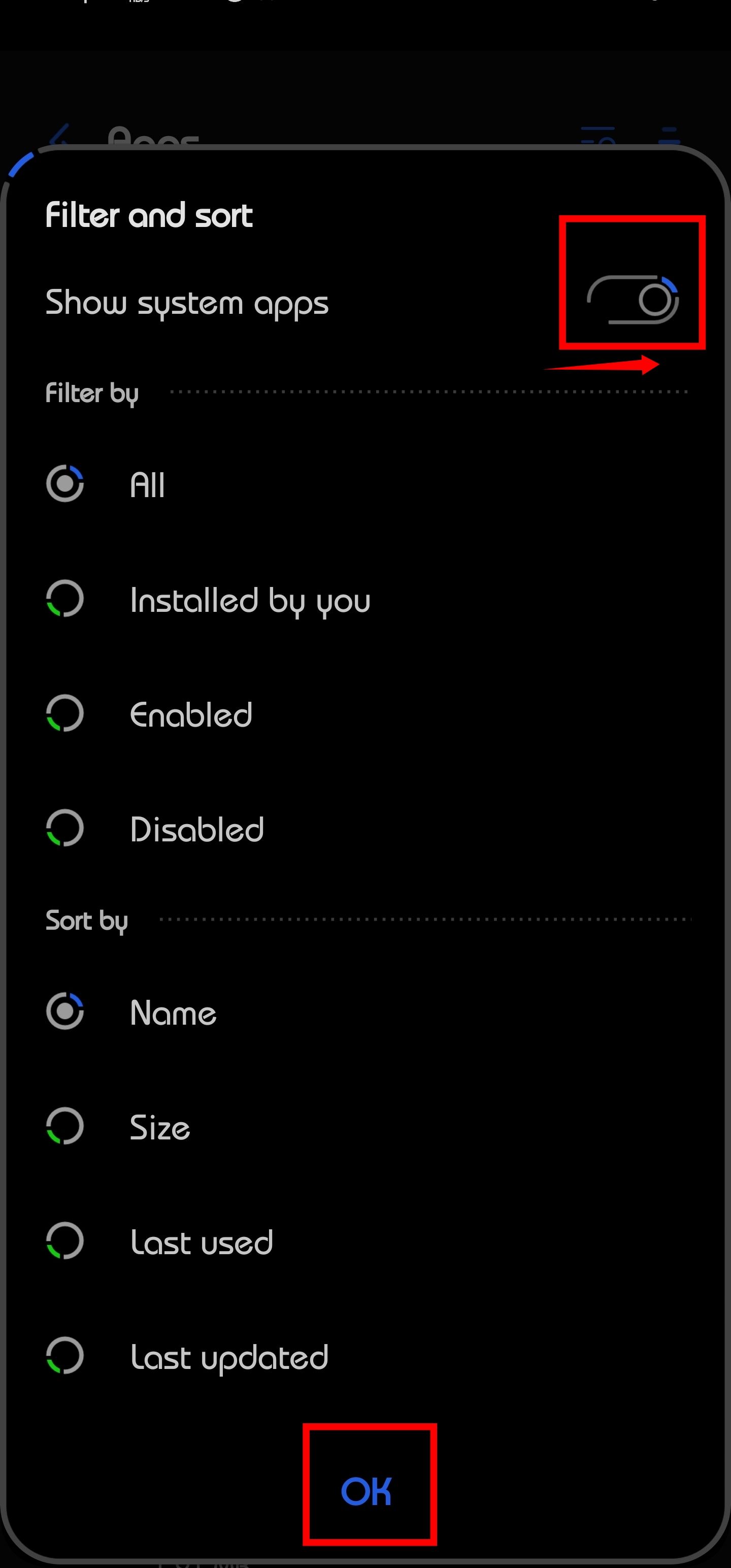Click the Filter by section header
Screen dimensions: 731x1568
[x=92, y=393]
